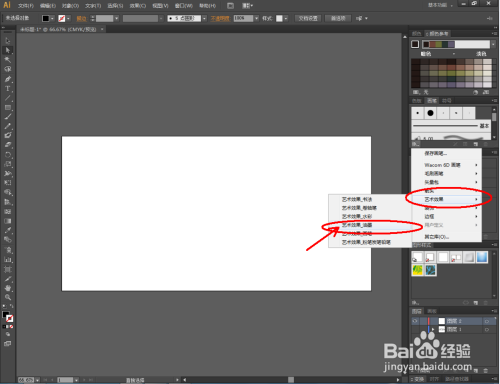Pick the base color swatch in Color Guide
Viewport: 500px width, 384px height.
point(415,44)
